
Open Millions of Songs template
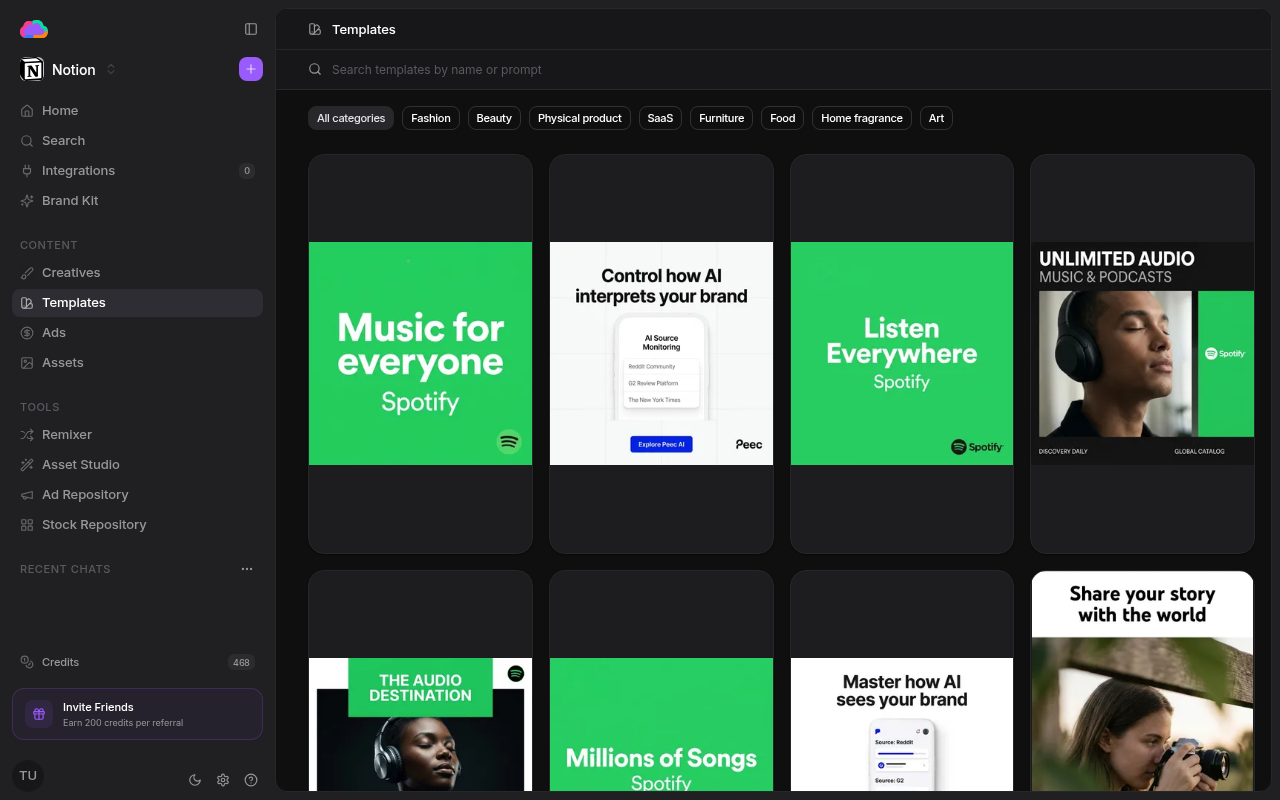pos(661,681)
